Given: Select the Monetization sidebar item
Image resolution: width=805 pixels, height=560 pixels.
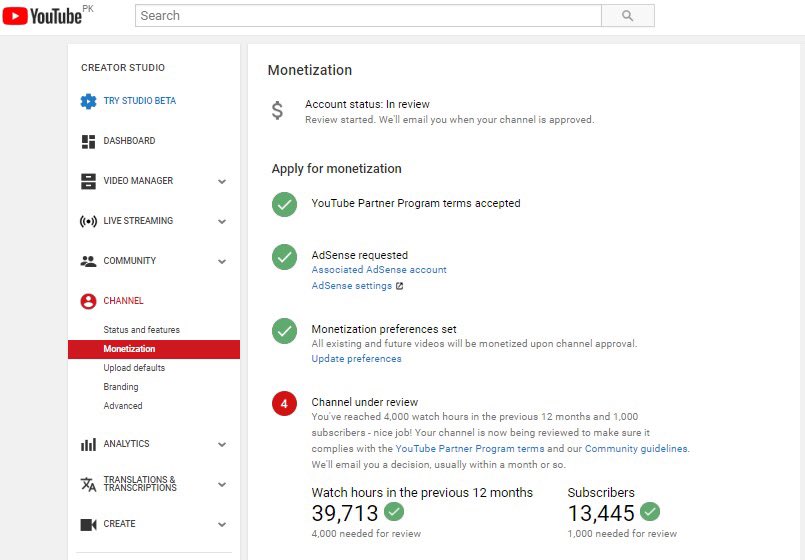Looking at the screenshot, I should click(154, 349).
